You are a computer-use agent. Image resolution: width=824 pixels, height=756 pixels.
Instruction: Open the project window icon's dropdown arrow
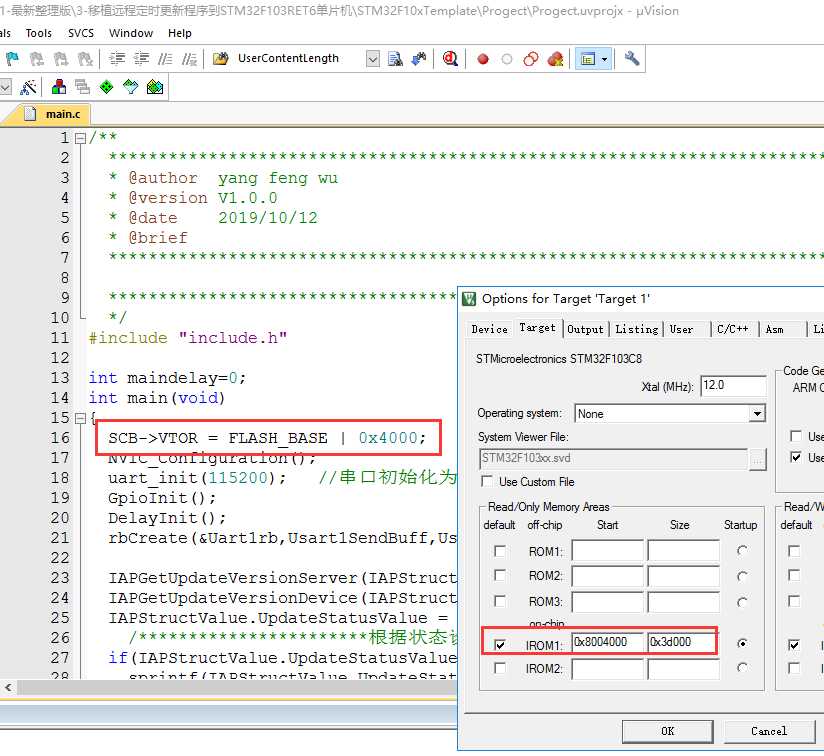(604, 59)
